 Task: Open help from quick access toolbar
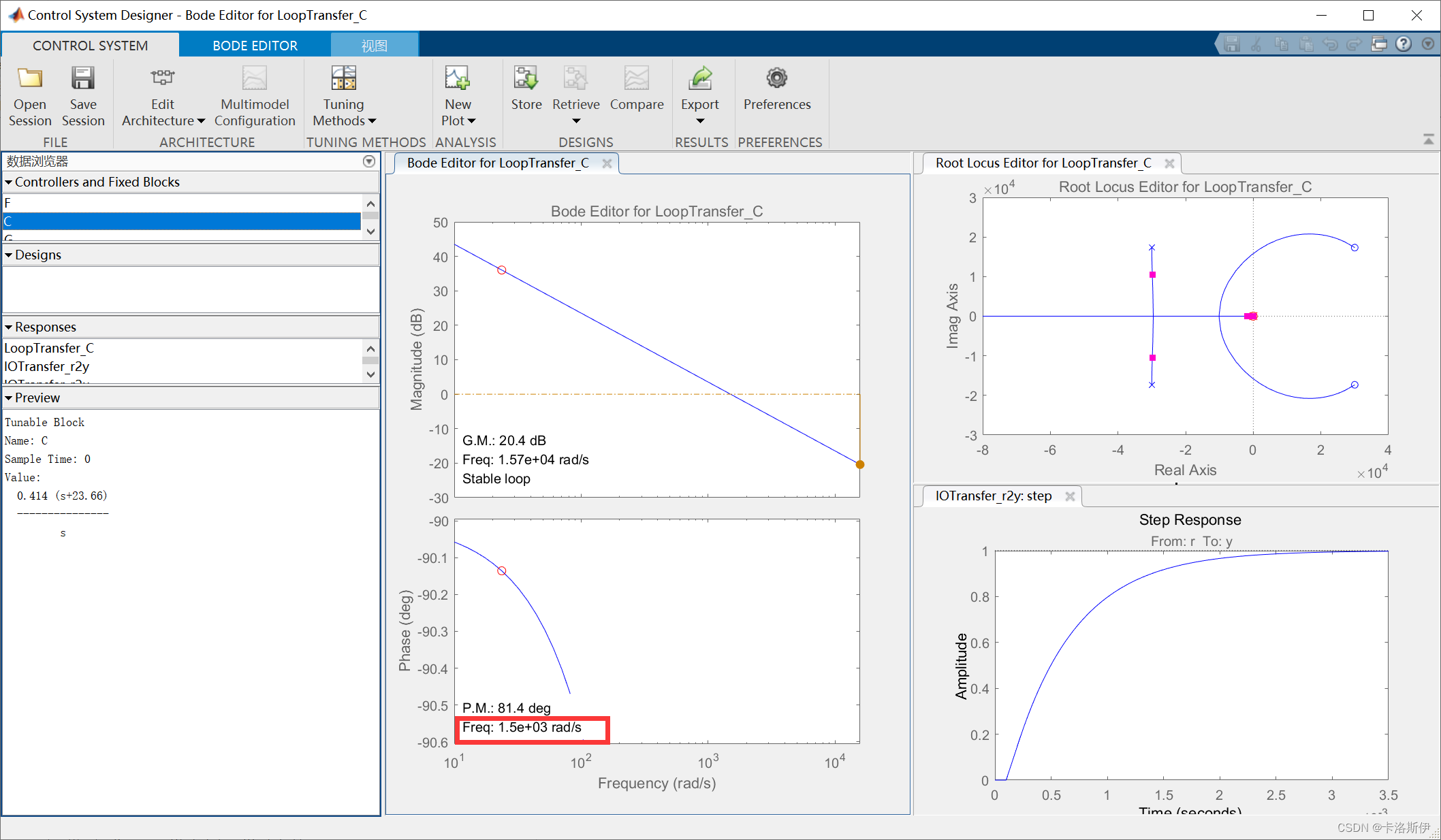click(1403, 44)
